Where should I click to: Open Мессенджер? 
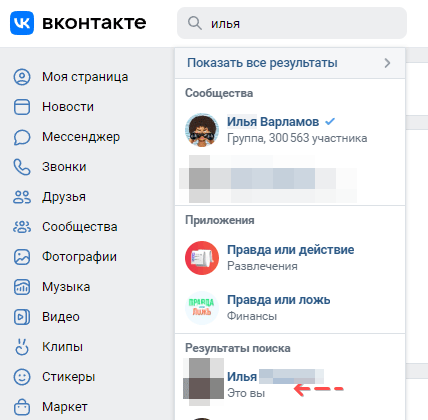81,137
